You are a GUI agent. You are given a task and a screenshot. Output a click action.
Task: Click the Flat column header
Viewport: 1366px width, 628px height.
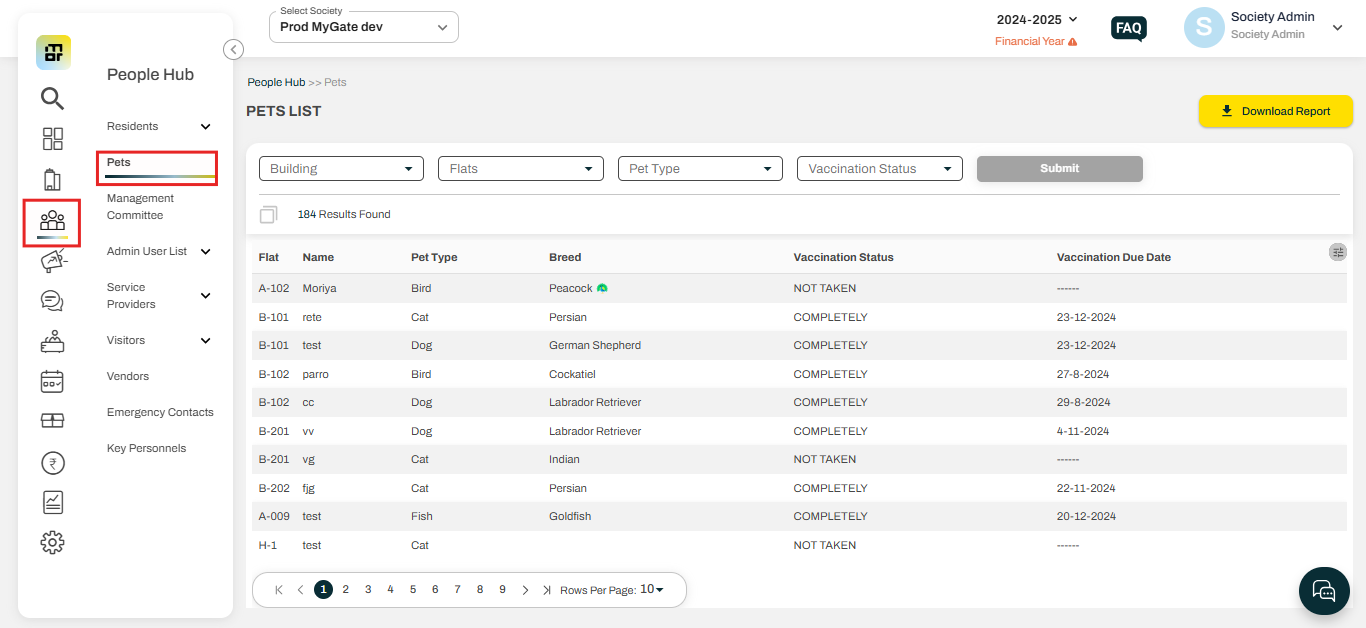[x=269, y=257]
